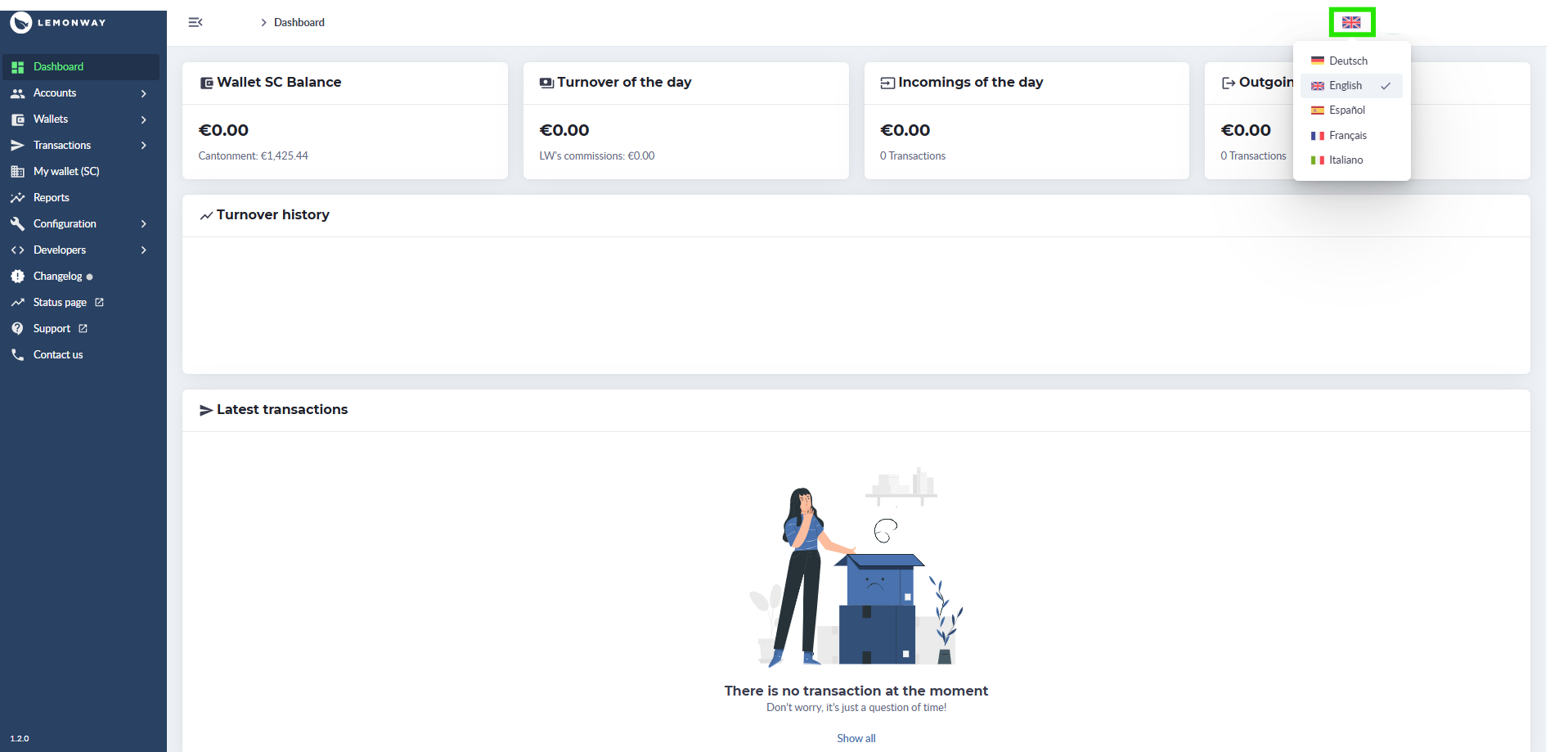This screenshot has height=752, width=1568.
Task: Click the Latest transactions arrow icon
Action: pos(206,411)
